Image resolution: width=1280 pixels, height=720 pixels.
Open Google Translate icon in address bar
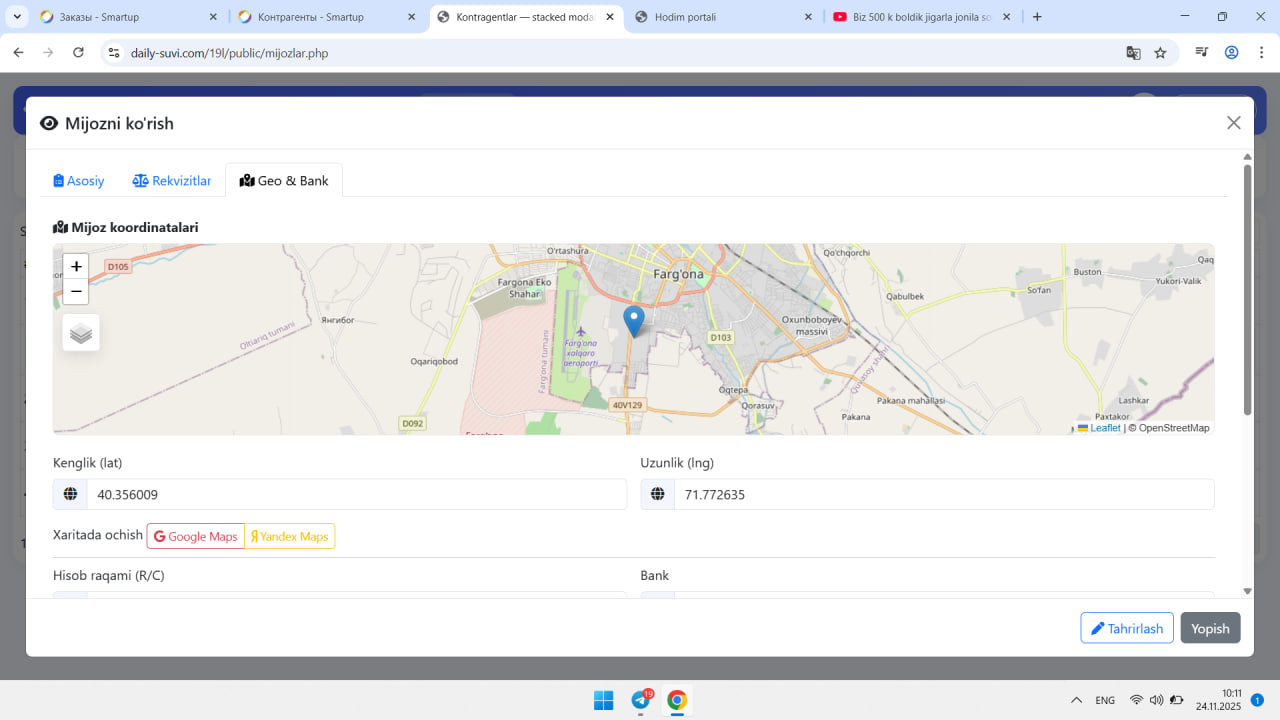[x=1133, y=53]
